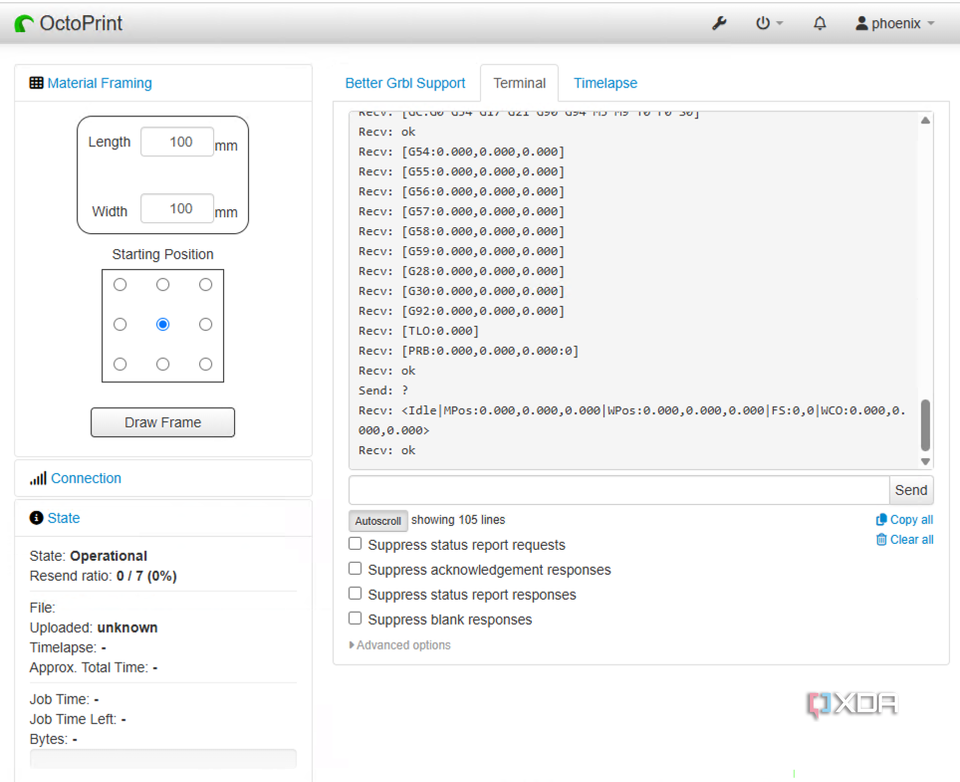This screenshot has width=960, height=782.
Task: Open settings via the wrench icon
Action: pos(719,23)
